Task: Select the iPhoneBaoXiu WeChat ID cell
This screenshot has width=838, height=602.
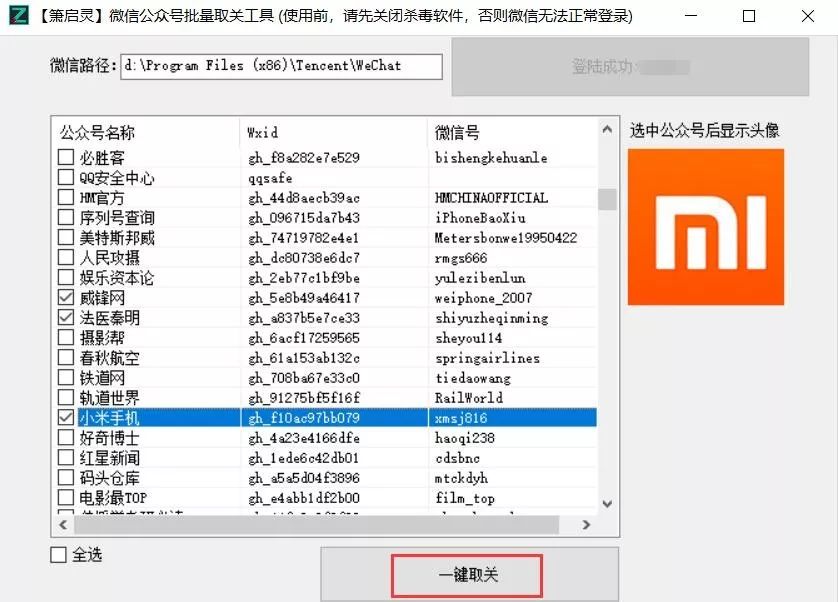Action: point(480,218)
